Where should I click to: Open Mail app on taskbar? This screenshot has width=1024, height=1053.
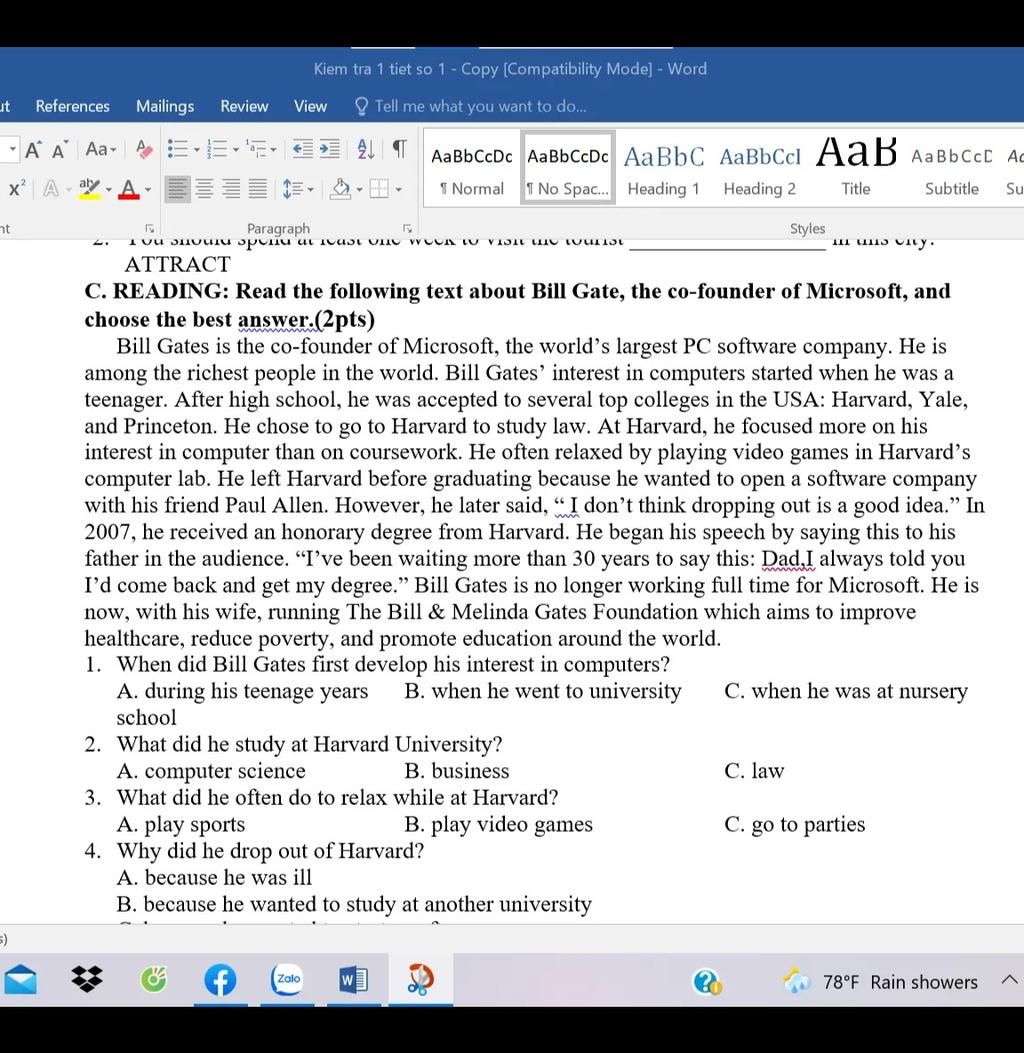(x=21, y=980)
